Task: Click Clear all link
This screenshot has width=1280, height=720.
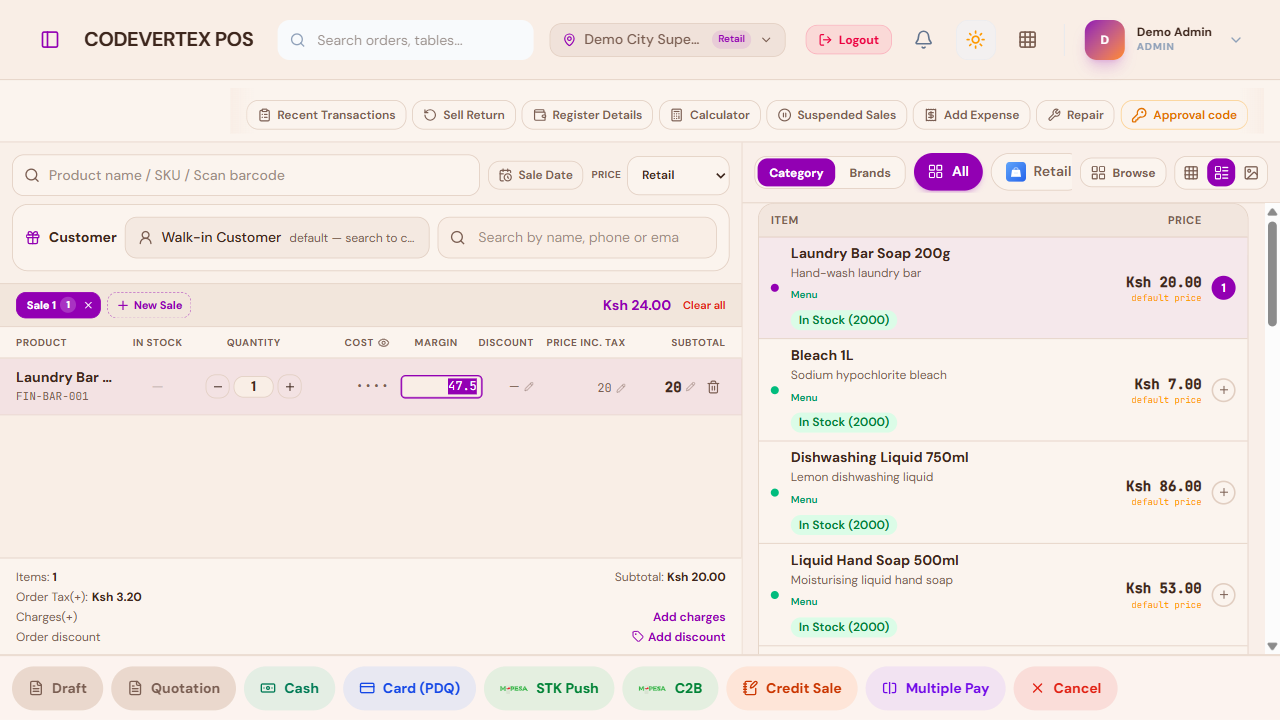Action: tap(704, 305)
